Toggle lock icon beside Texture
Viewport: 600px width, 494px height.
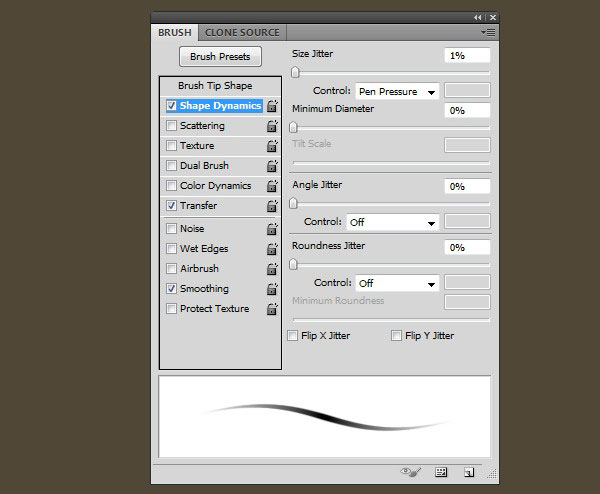(272, 146)
